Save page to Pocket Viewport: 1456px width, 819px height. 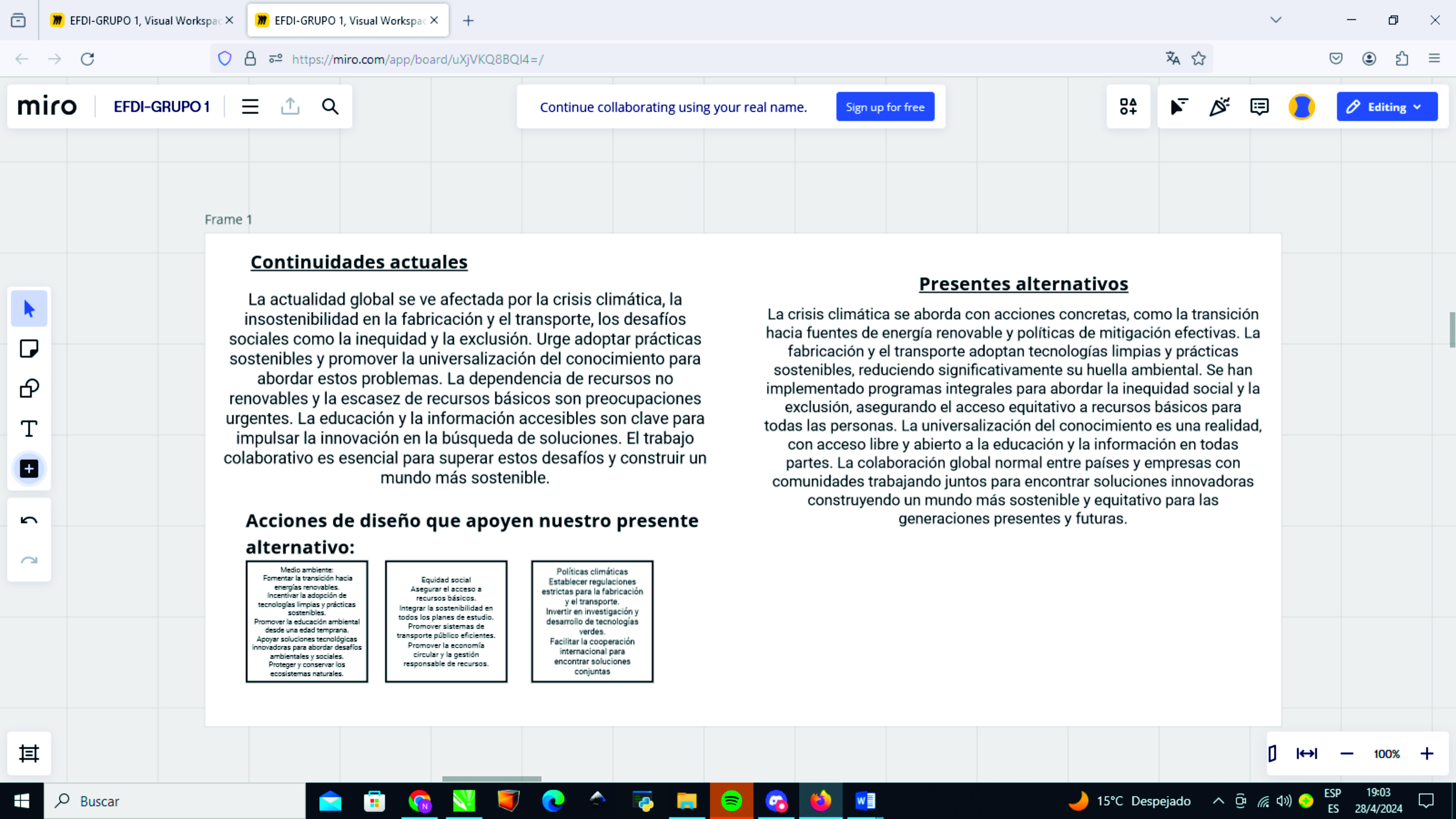pos(1336,58)
